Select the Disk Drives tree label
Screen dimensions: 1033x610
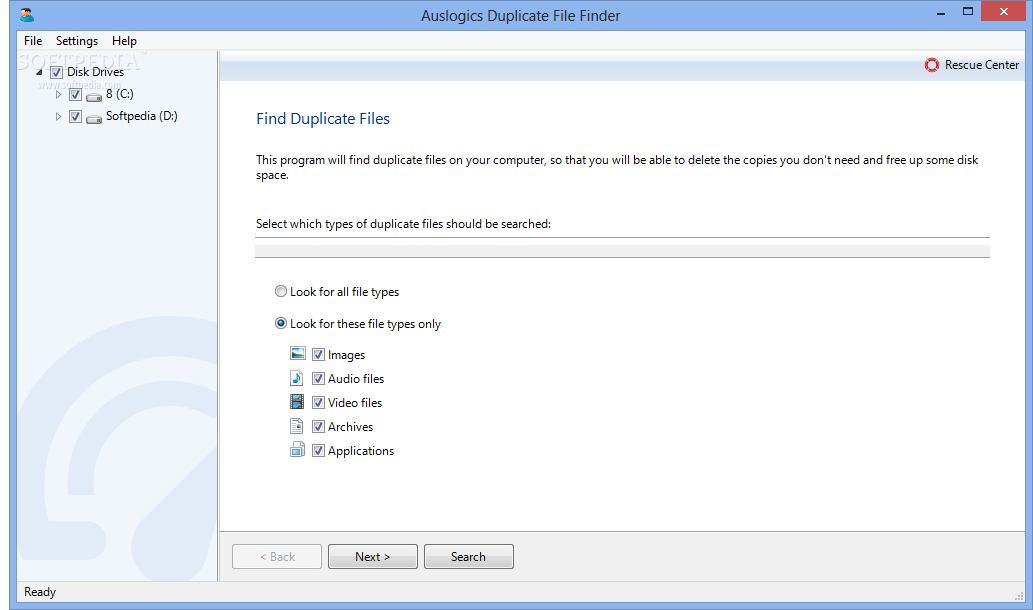[x=96, y=72]
